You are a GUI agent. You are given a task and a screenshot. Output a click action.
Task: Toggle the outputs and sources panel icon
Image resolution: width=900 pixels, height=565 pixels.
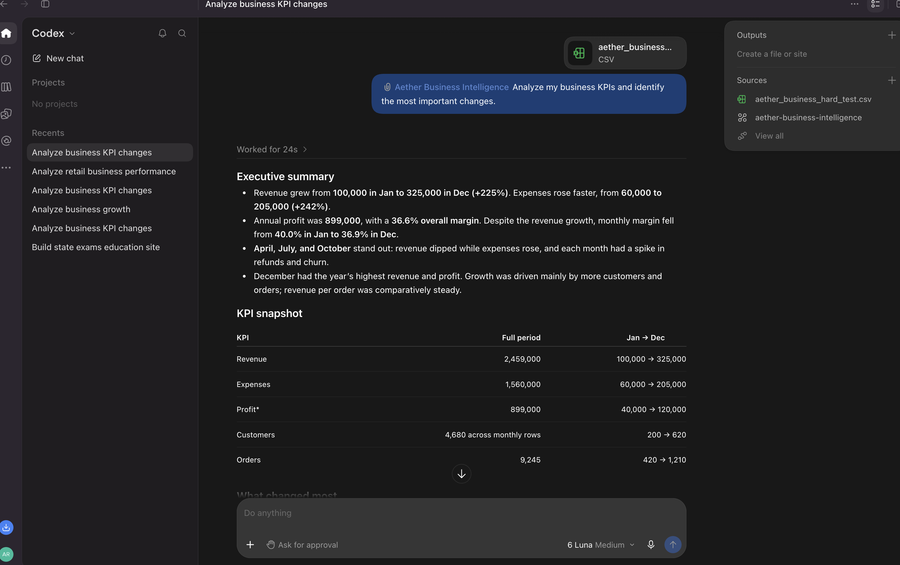875,4
